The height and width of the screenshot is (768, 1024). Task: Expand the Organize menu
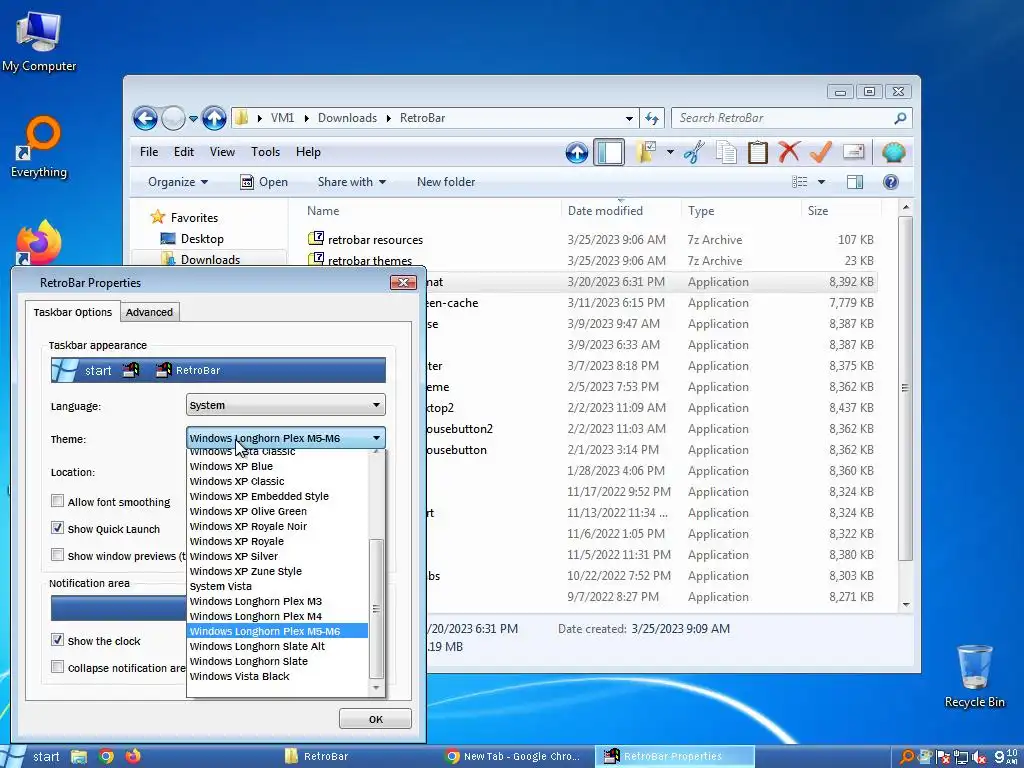(x=178, y=182)
